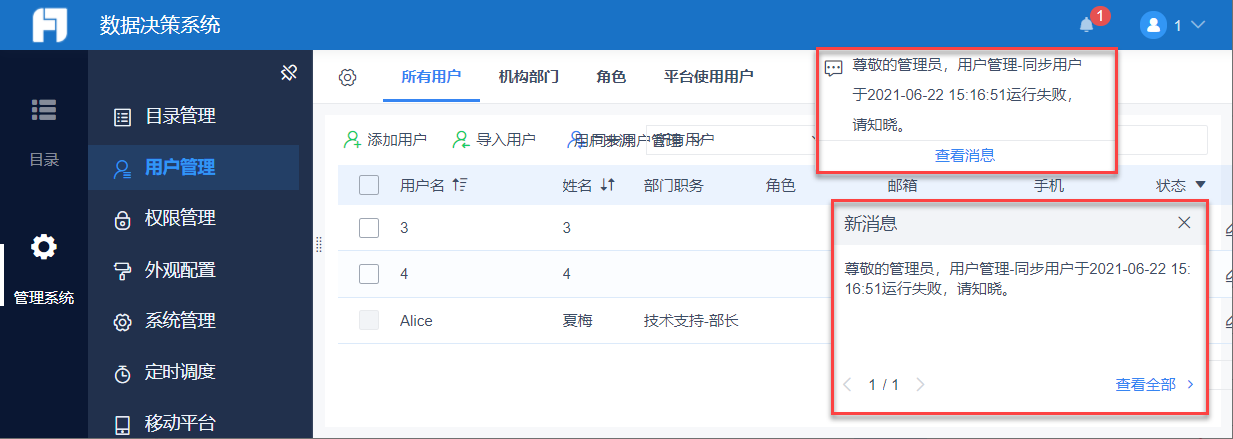Click the 用户管理 person icon

122,169
